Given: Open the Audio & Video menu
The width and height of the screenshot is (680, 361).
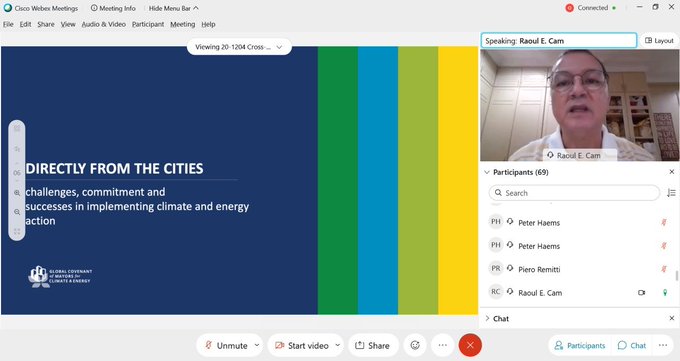Looking at the screenshot, I should pyautogui.click(x=104, y=24).
